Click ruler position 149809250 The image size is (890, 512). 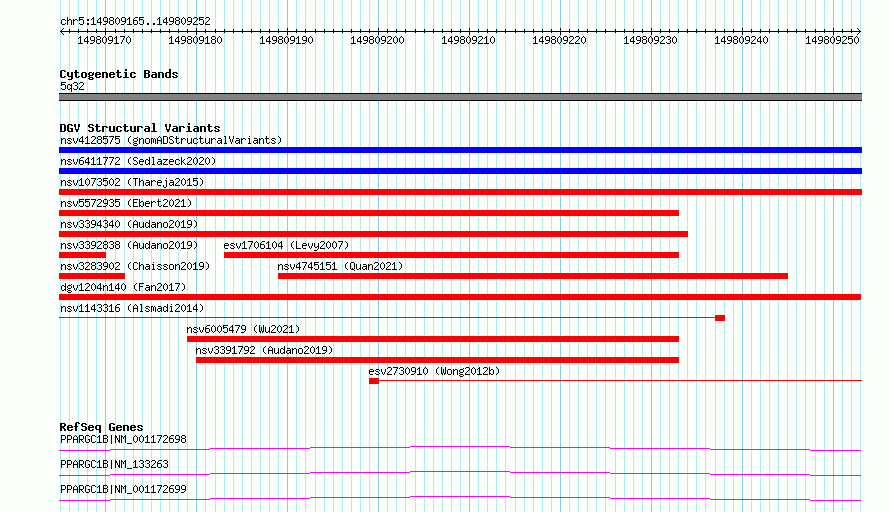coord(832,40)
